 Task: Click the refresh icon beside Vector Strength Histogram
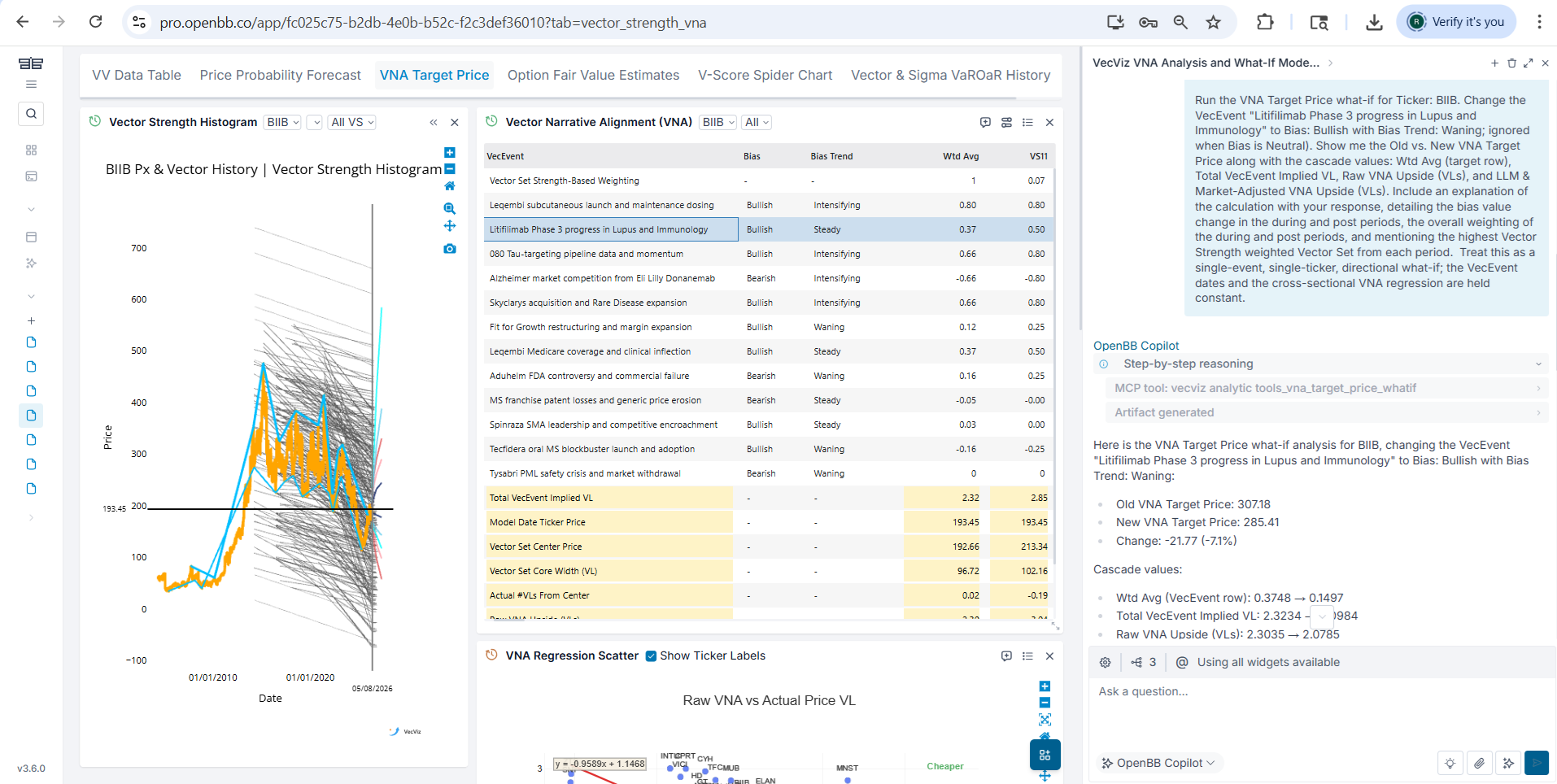(94, 121)
